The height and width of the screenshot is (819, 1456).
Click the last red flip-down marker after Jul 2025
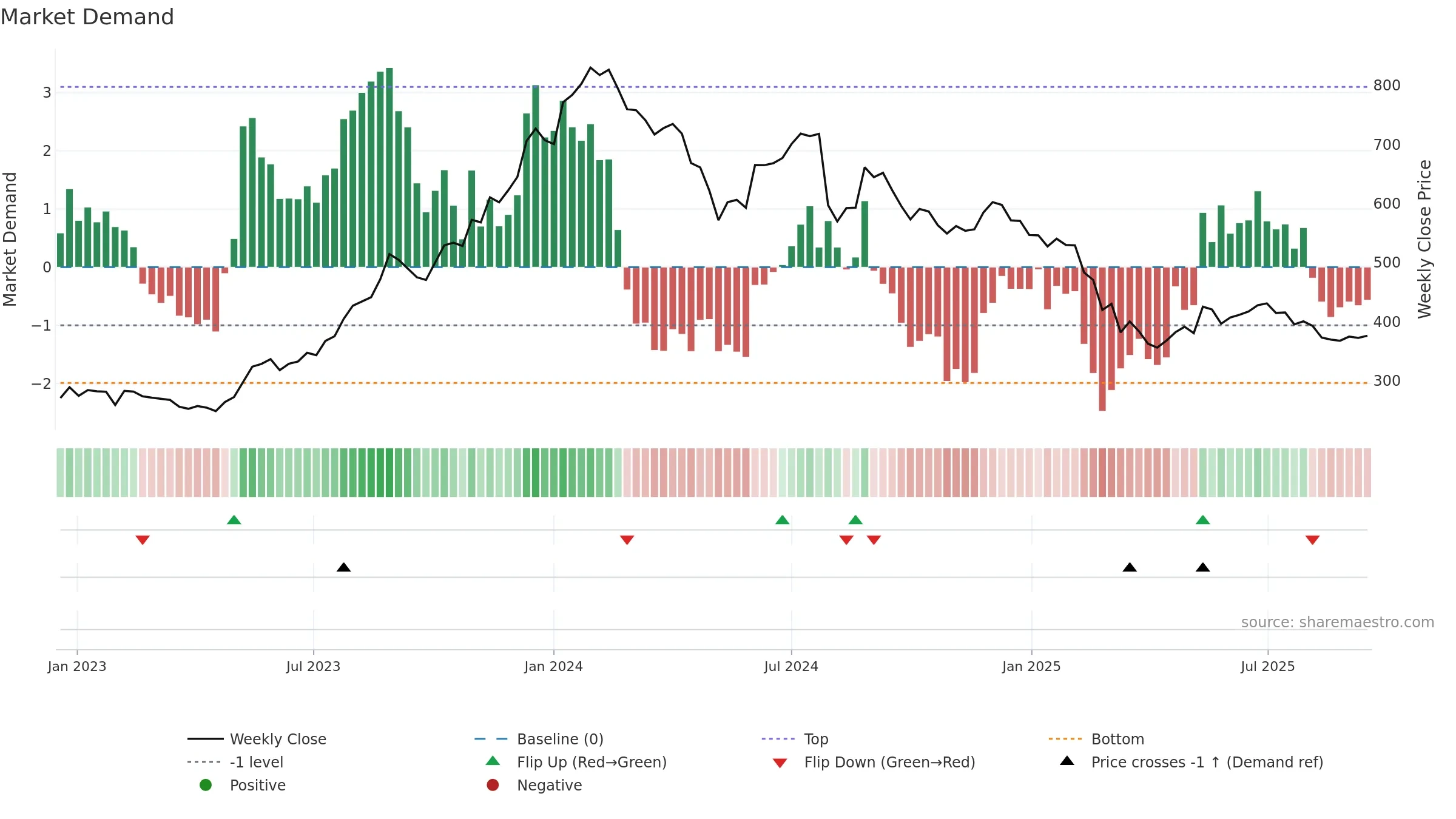1313,540
